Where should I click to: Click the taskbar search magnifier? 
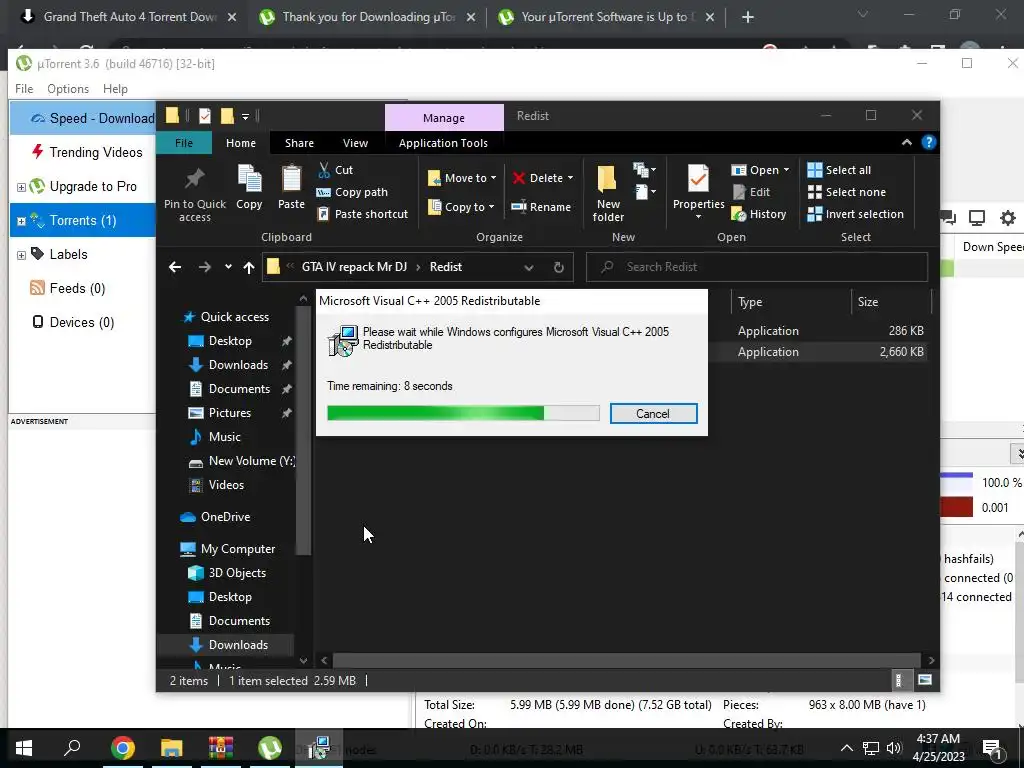point(72,747)
